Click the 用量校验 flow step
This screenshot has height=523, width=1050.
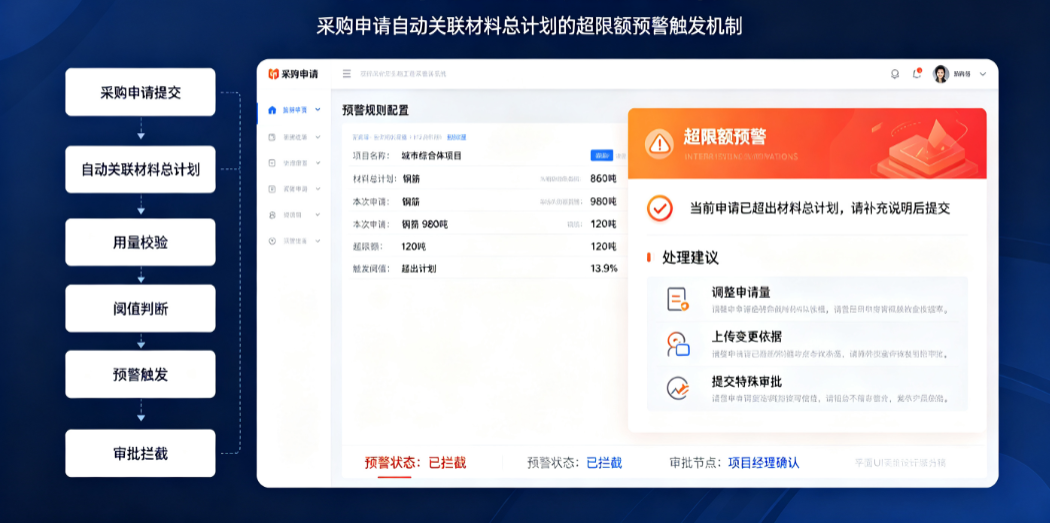141,242
